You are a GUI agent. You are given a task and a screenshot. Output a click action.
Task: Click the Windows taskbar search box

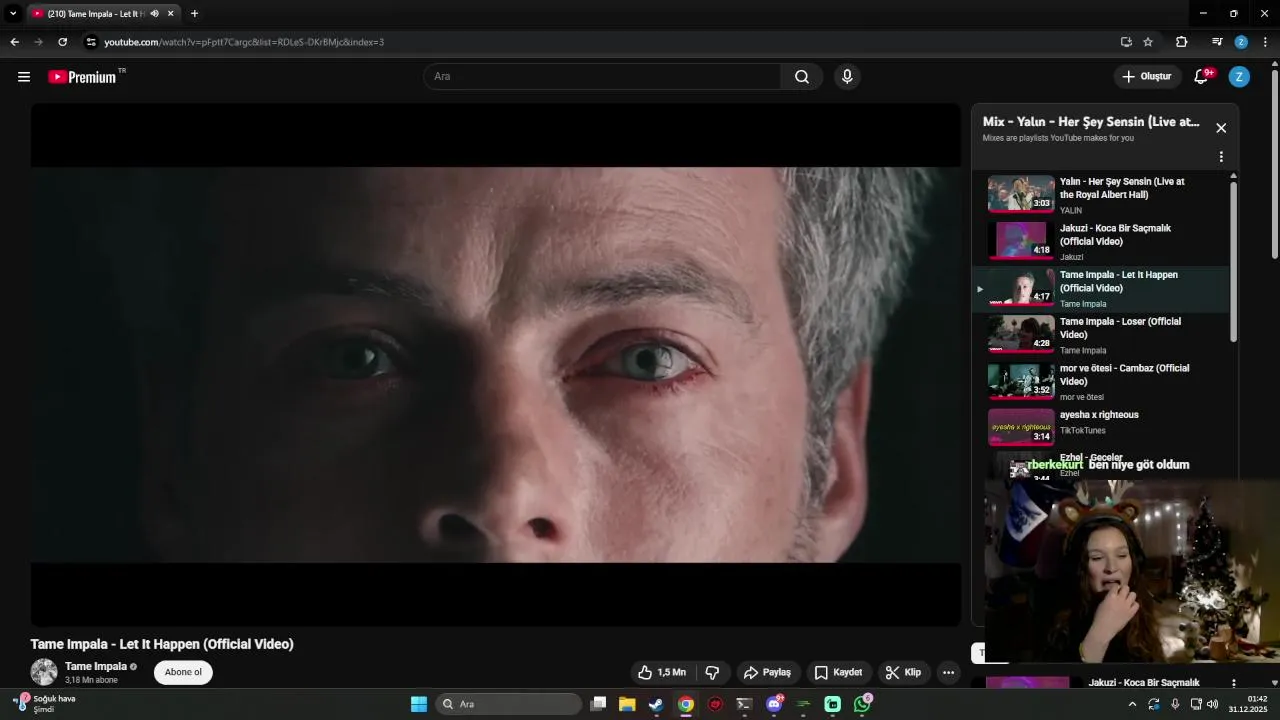(x=510, y=704)
